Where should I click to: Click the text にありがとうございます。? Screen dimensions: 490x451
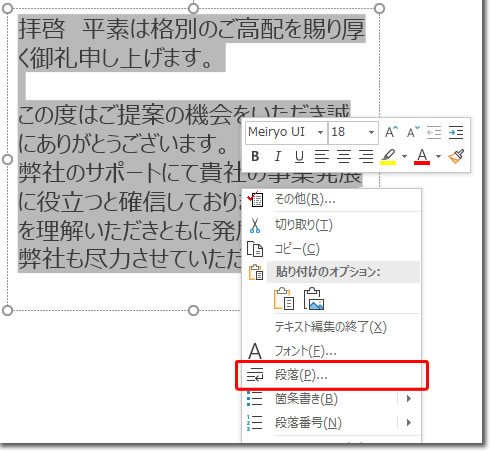[122, 143]
